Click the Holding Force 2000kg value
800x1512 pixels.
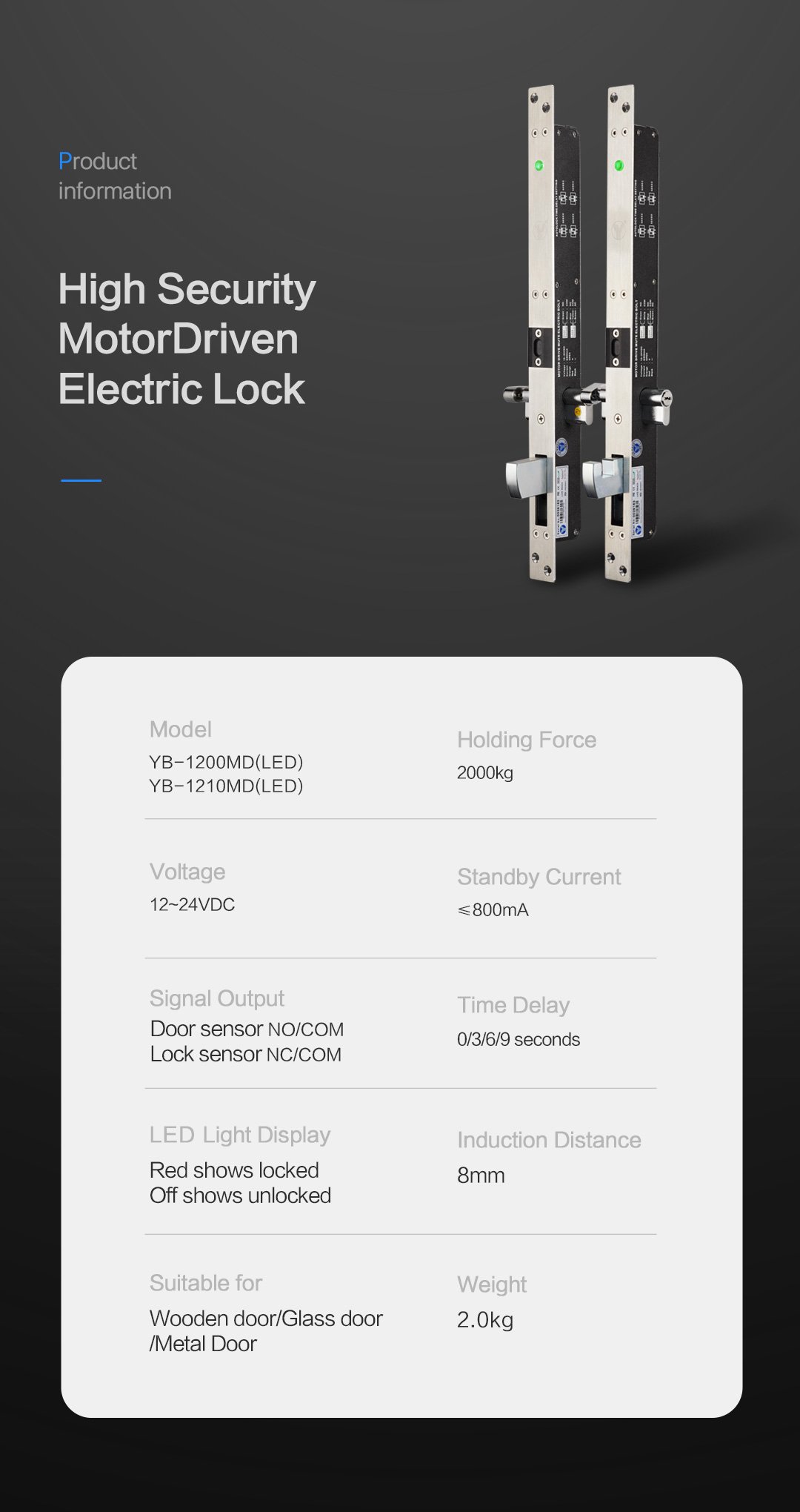click(485, 772)
